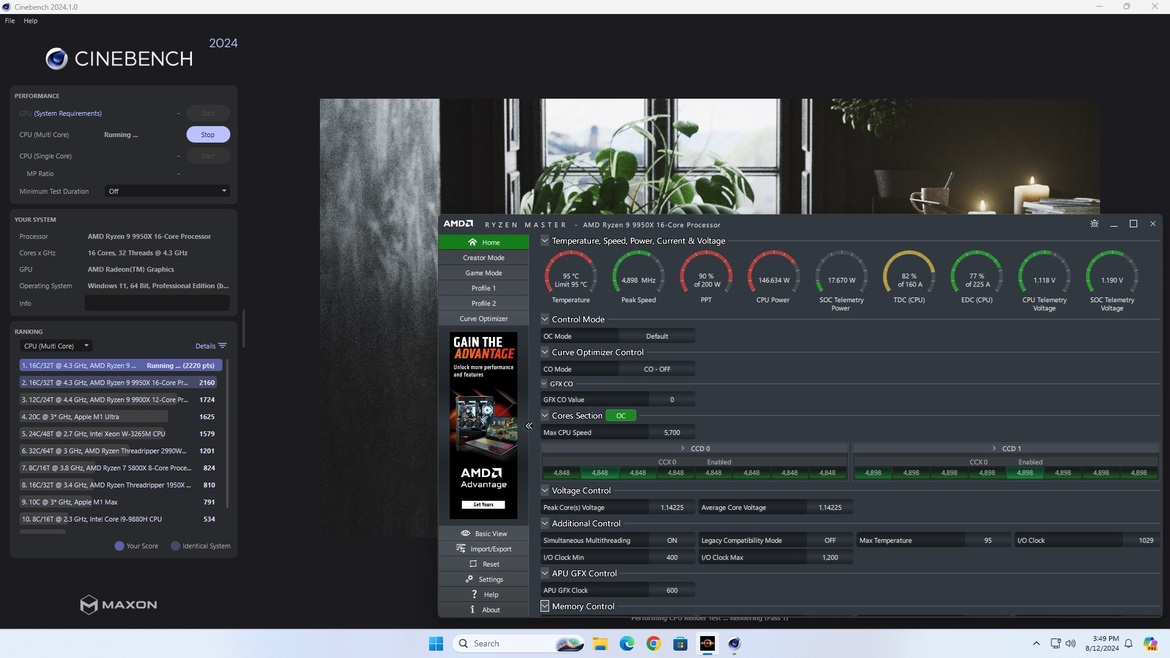Expand CCD 0 chevron
1170x658 pixels.
[x=682, y=448]
